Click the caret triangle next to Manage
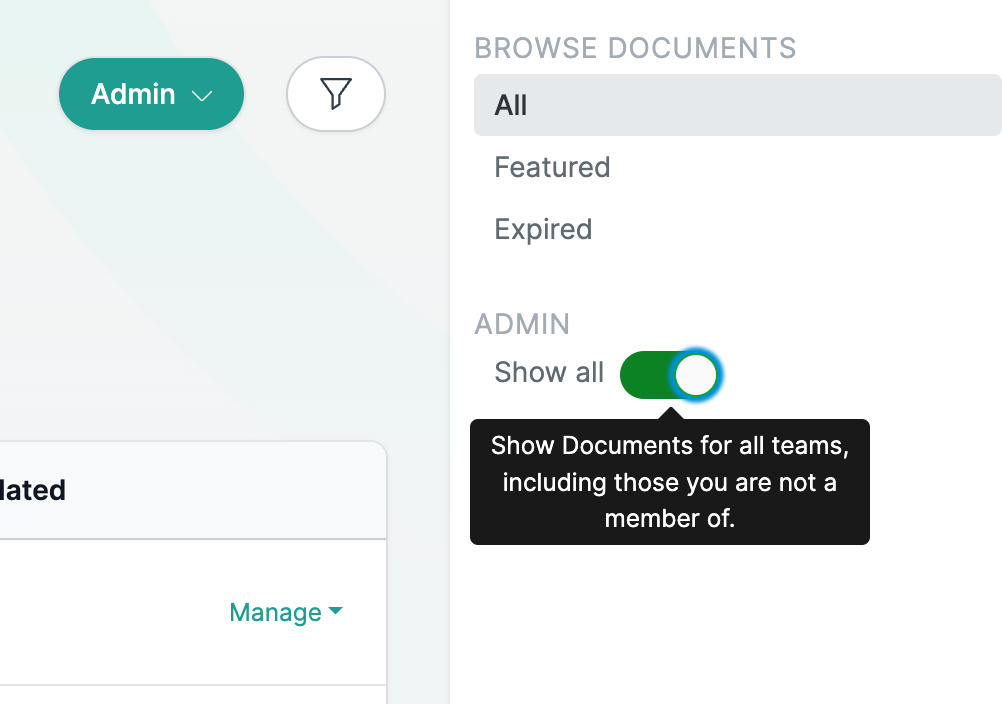This screenshot has width=1002, height=704. (335, 611)
